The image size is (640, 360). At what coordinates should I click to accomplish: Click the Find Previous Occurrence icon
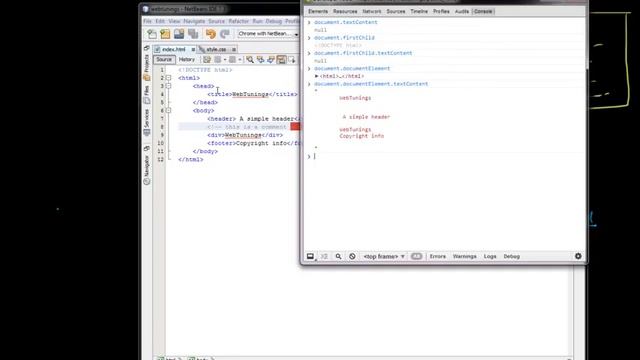point(260,60)
